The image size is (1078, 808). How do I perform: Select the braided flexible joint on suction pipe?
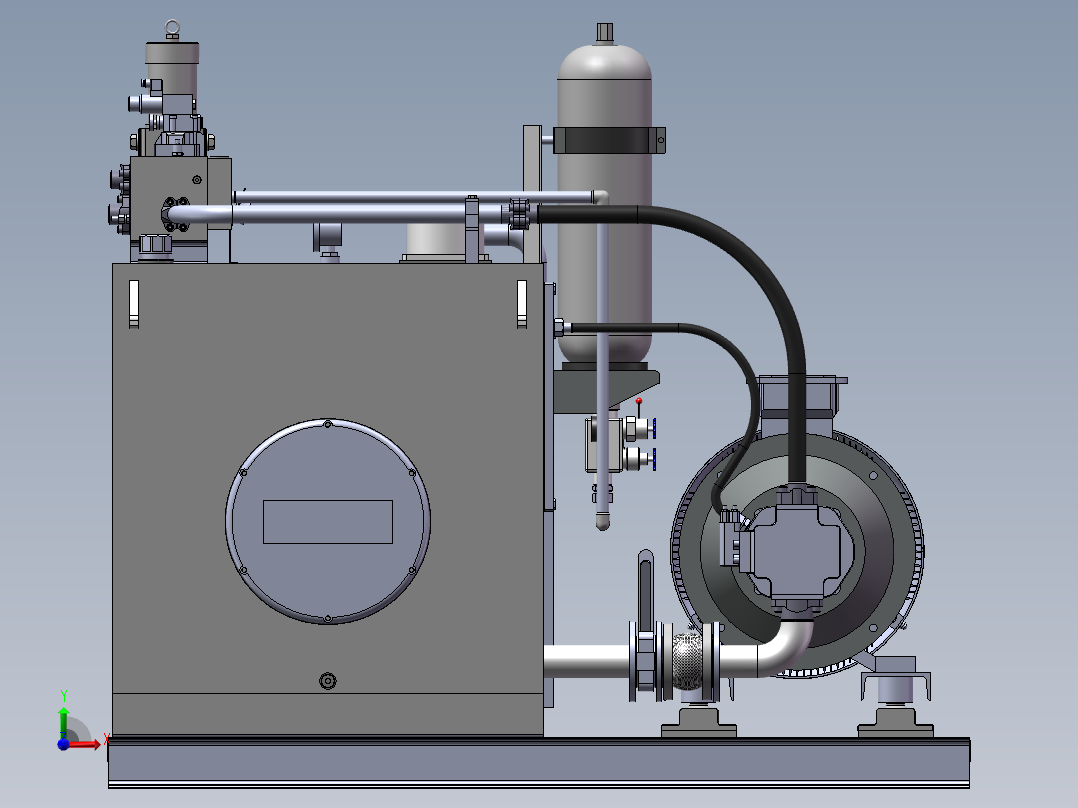click(687, 661)
